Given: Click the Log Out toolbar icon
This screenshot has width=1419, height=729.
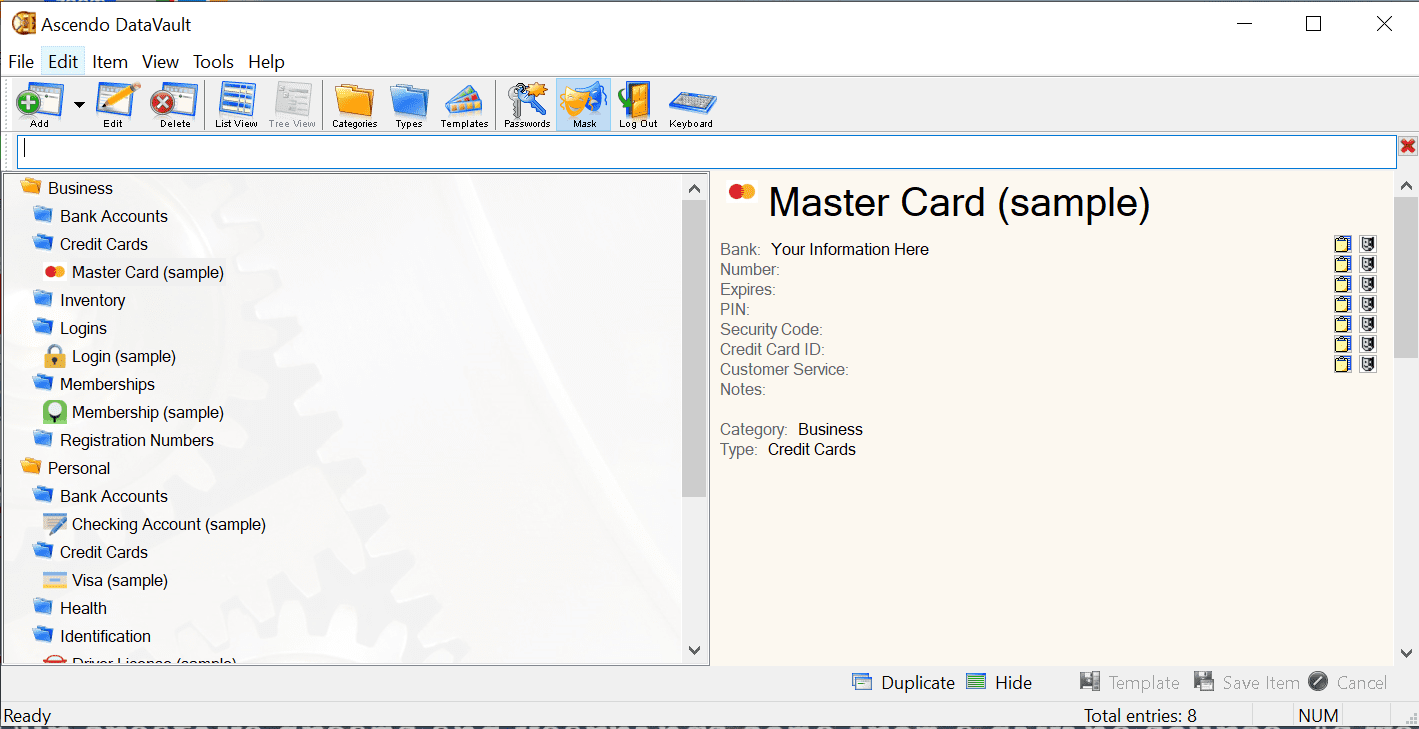Looking at the screenshot, I should click(x=638, y=105).
